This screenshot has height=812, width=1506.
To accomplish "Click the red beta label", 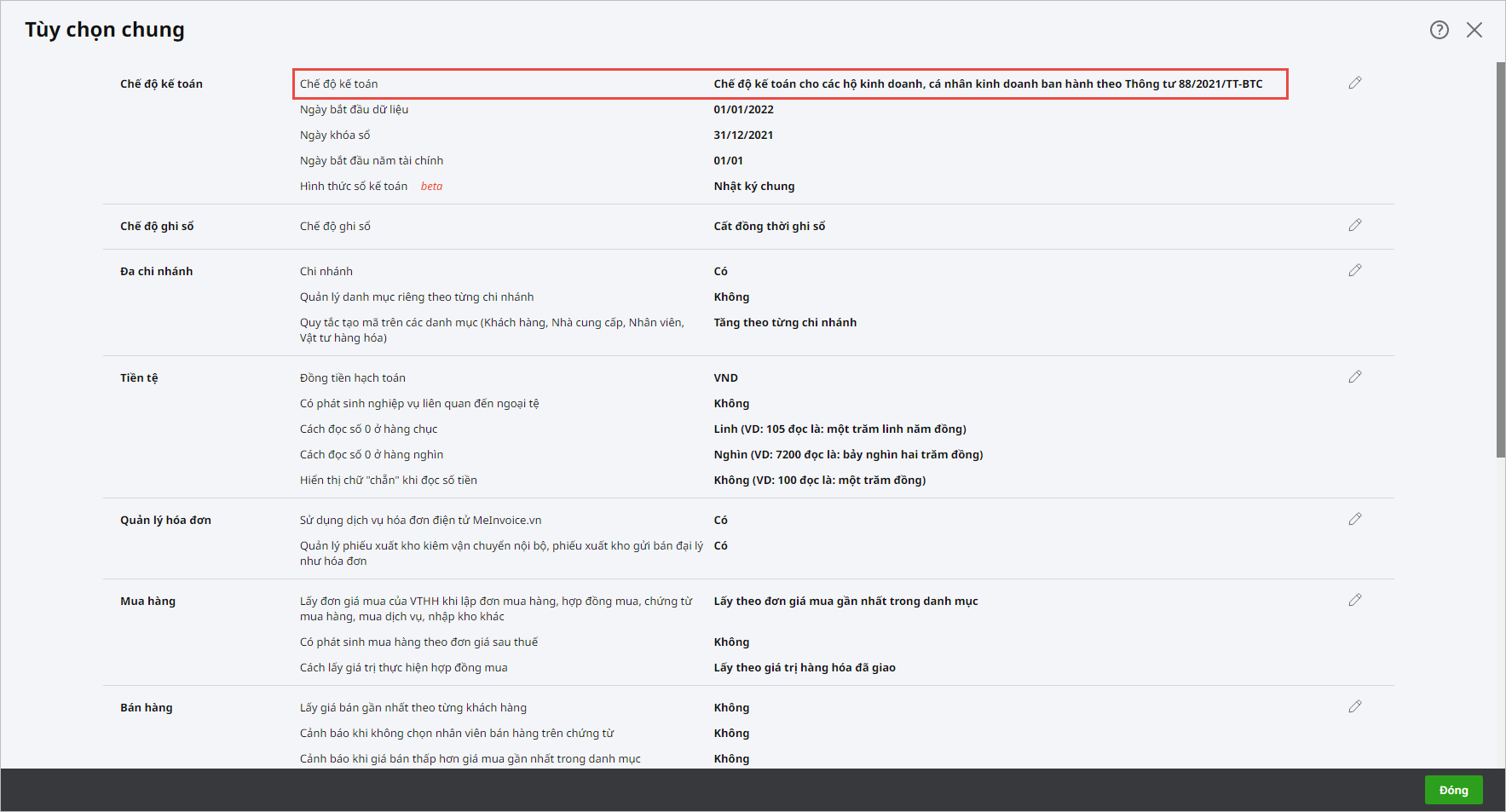I will [431, 187].
